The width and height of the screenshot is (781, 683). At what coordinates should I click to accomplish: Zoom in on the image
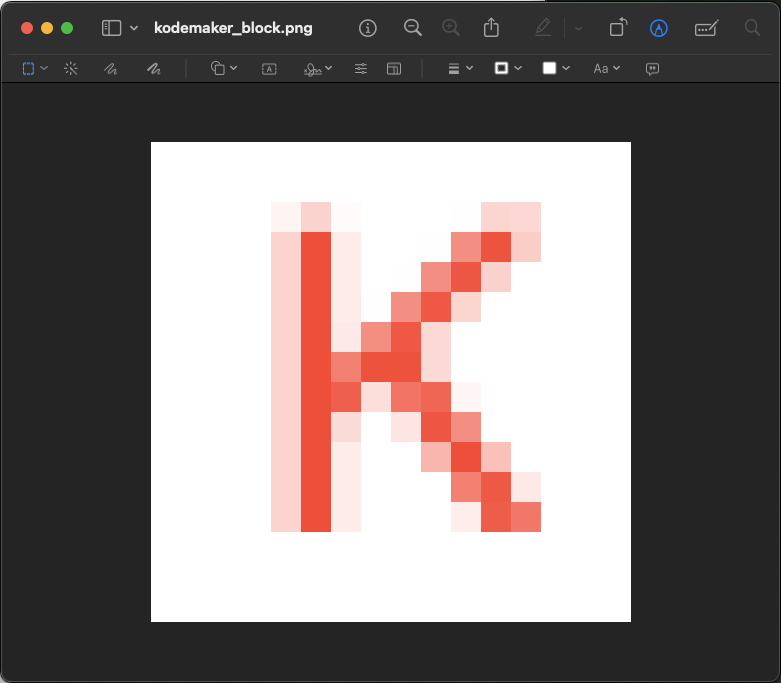click(x=451, y=28)
